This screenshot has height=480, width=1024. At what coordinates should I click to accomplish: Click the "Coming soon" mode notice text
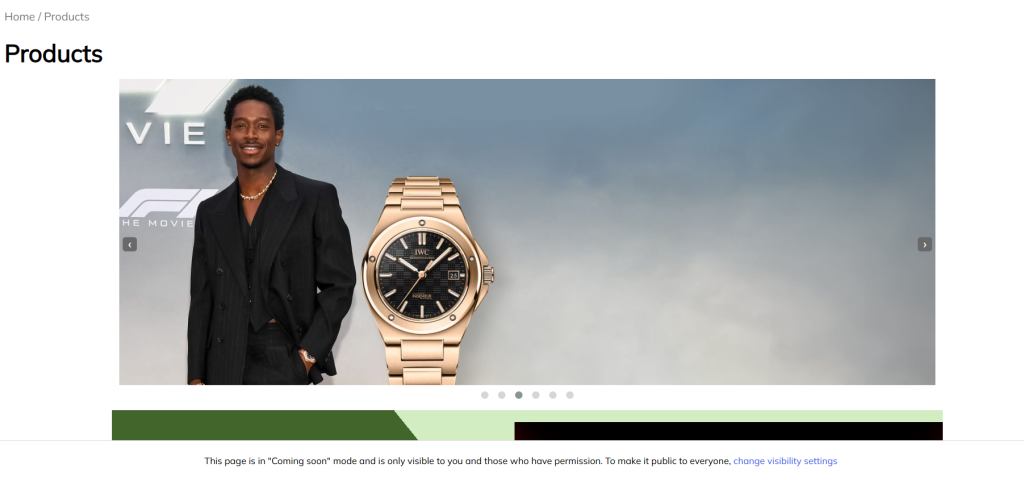(x=466, y=461)
